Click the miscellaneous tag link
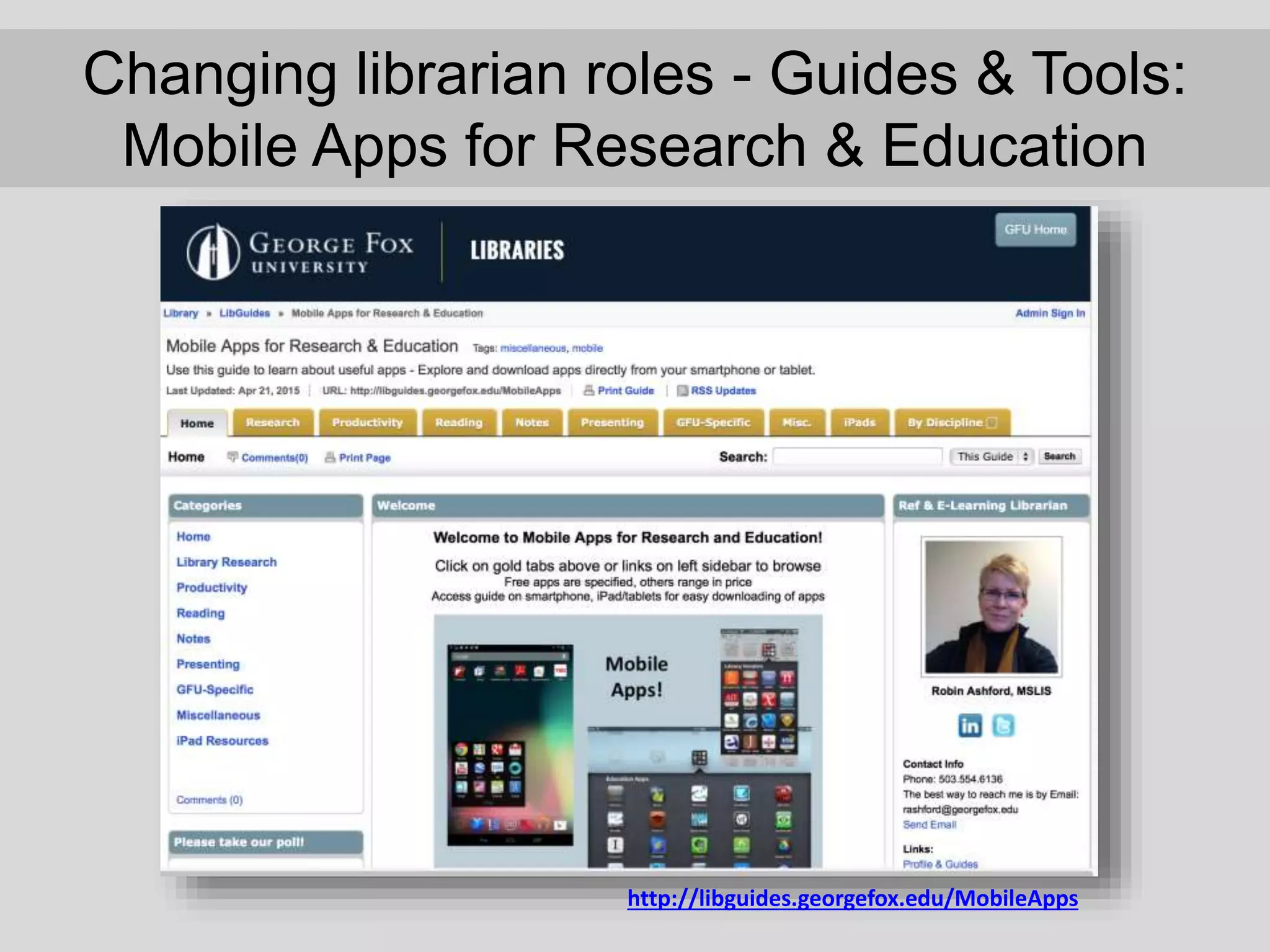This screenshot has height=952, width=1270. (x=533, y=348)
